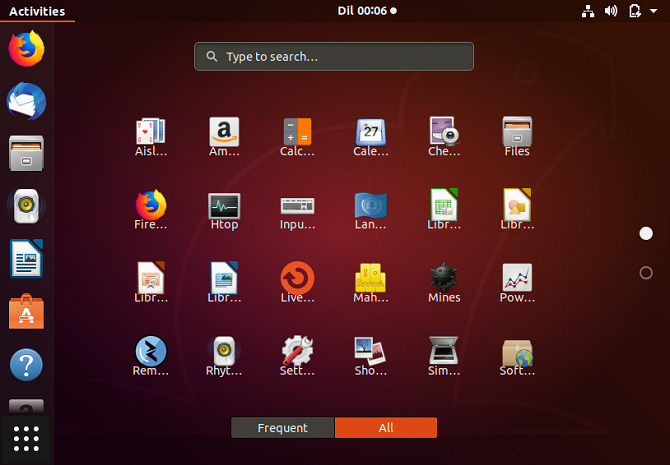
Task: Launch LibreOffice Impress with the presentation icon
Action: (x=150, y=283)
